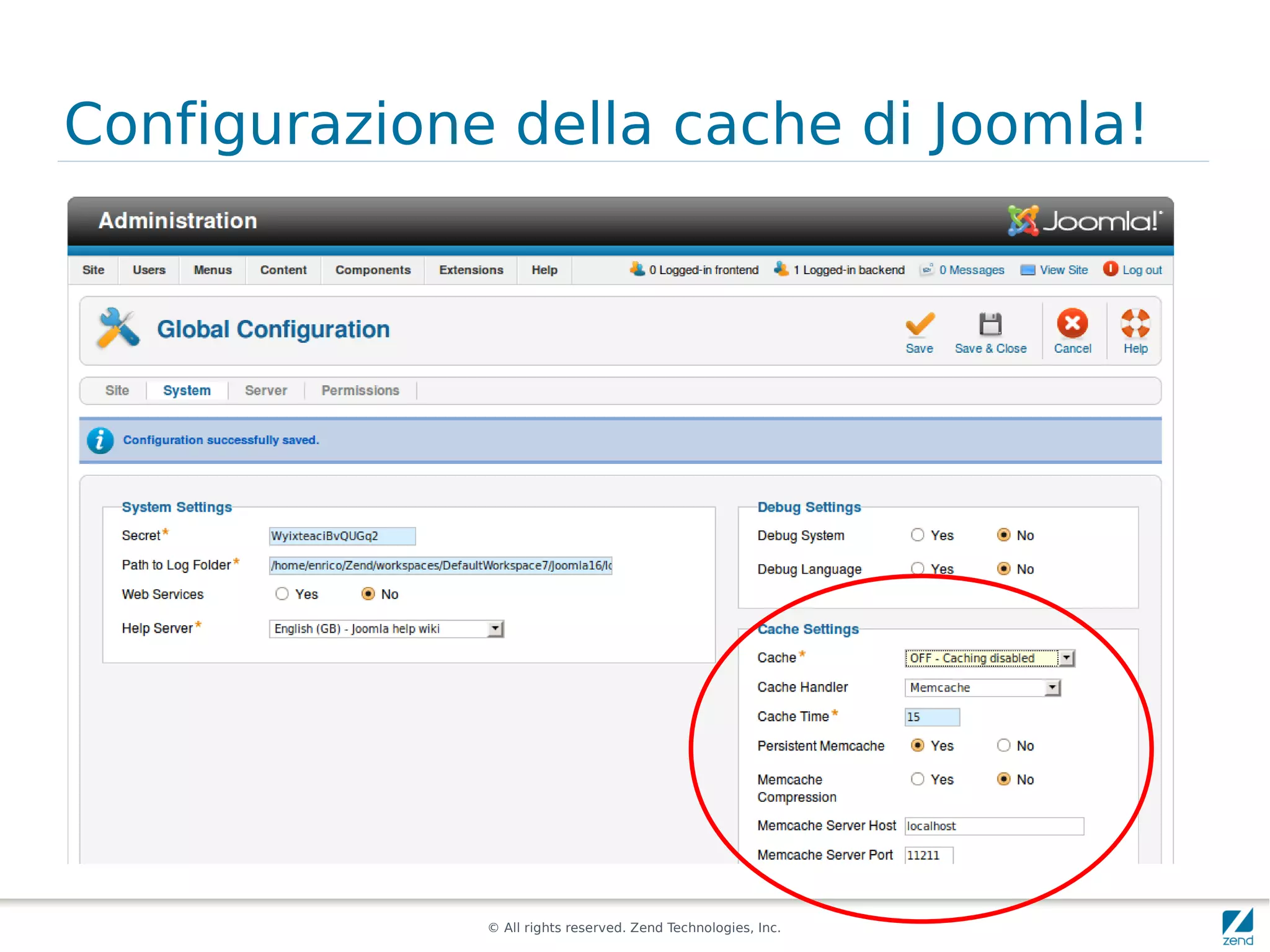The height and width of the screenshot is (952, 1270).
Task: Click the 0 Messages link
Action: pyautogui.click(x=971, y=270)
